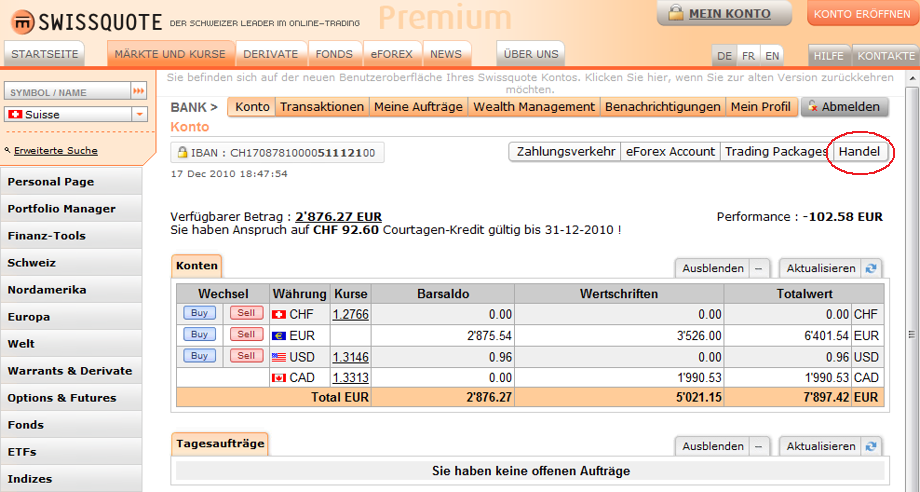The width and height of the screenshot is (920, 492).
Task: Click the Mein Konto button
Action: pos(724,13)
